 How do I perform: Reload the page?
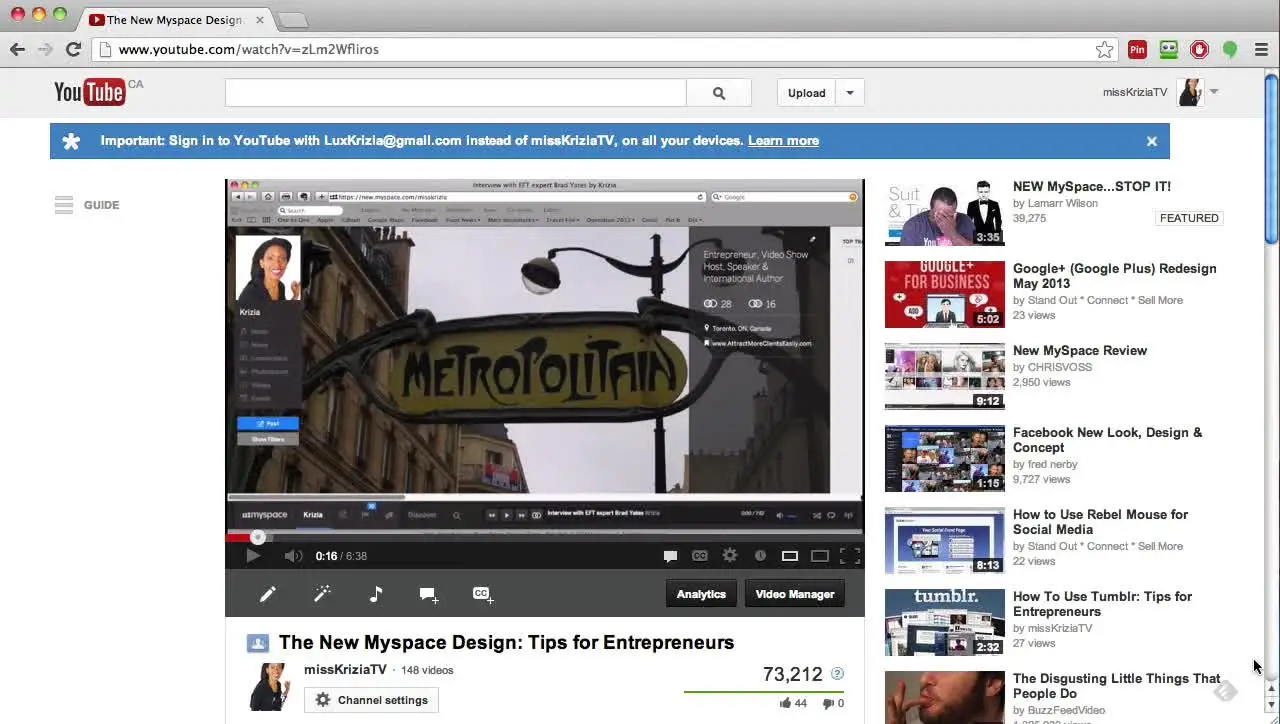tap(73, 49)
